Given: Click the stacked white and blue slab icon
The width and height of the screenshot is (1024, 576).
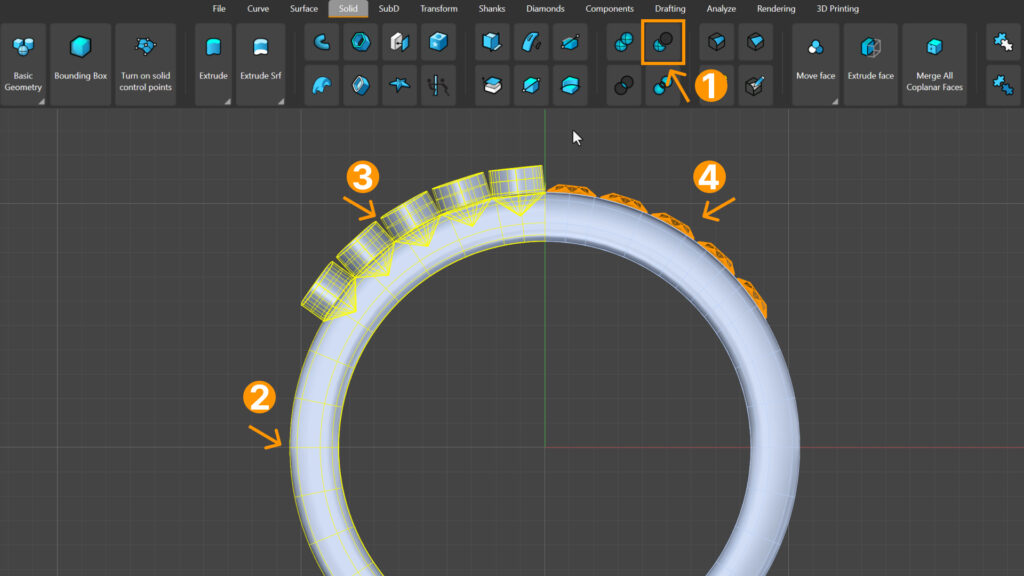Looking at the screenshot, I should [x=492, y=85].
